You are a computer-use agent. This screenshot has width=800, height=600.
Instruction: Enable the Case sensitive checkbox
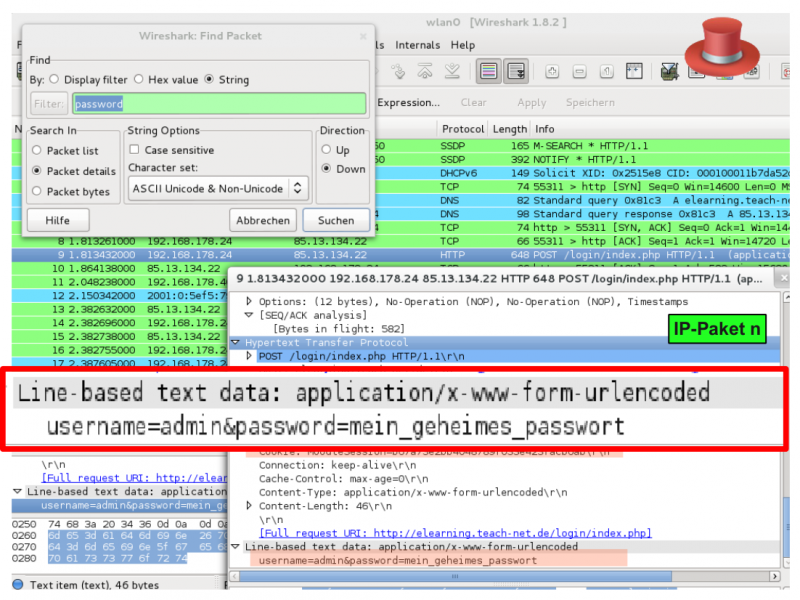(x=135, y=150)
